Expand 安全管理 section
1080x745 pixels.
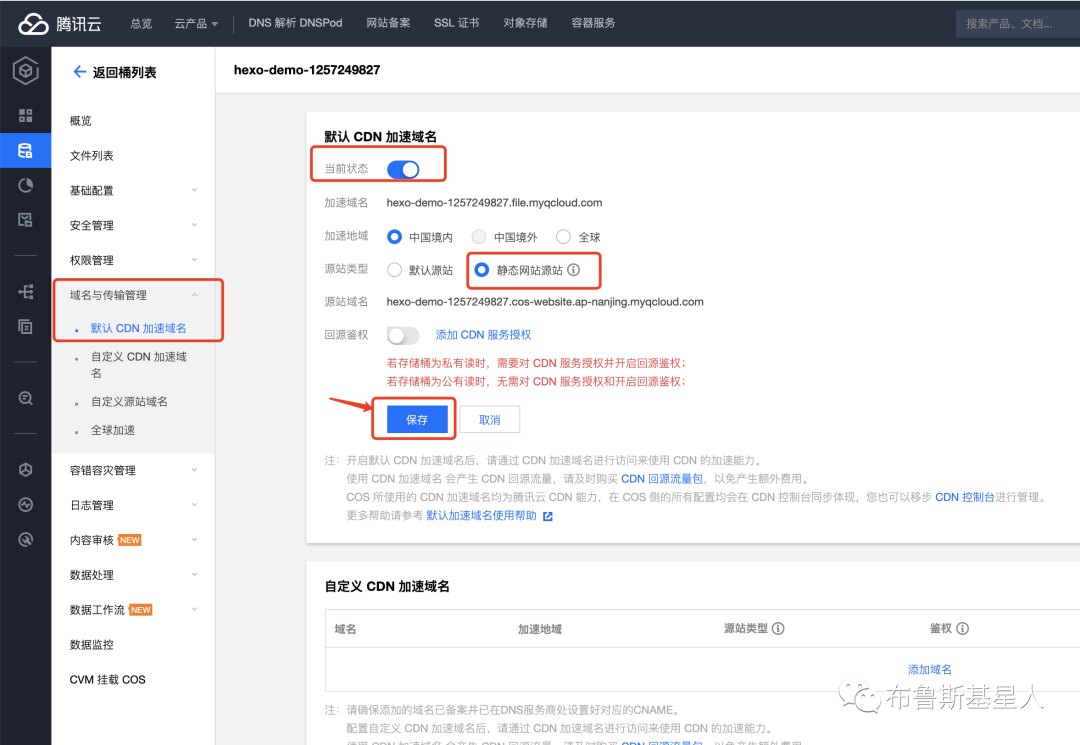(133, 225)
